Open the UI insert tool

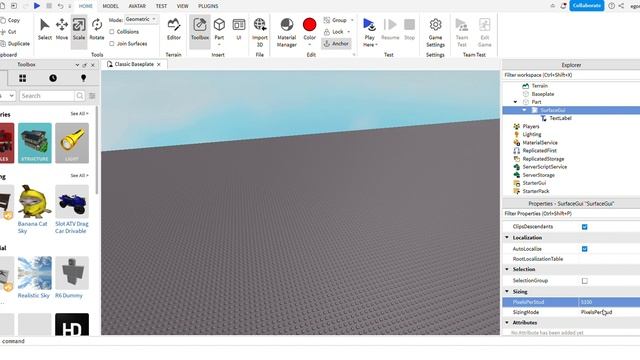tap(239, 29)
